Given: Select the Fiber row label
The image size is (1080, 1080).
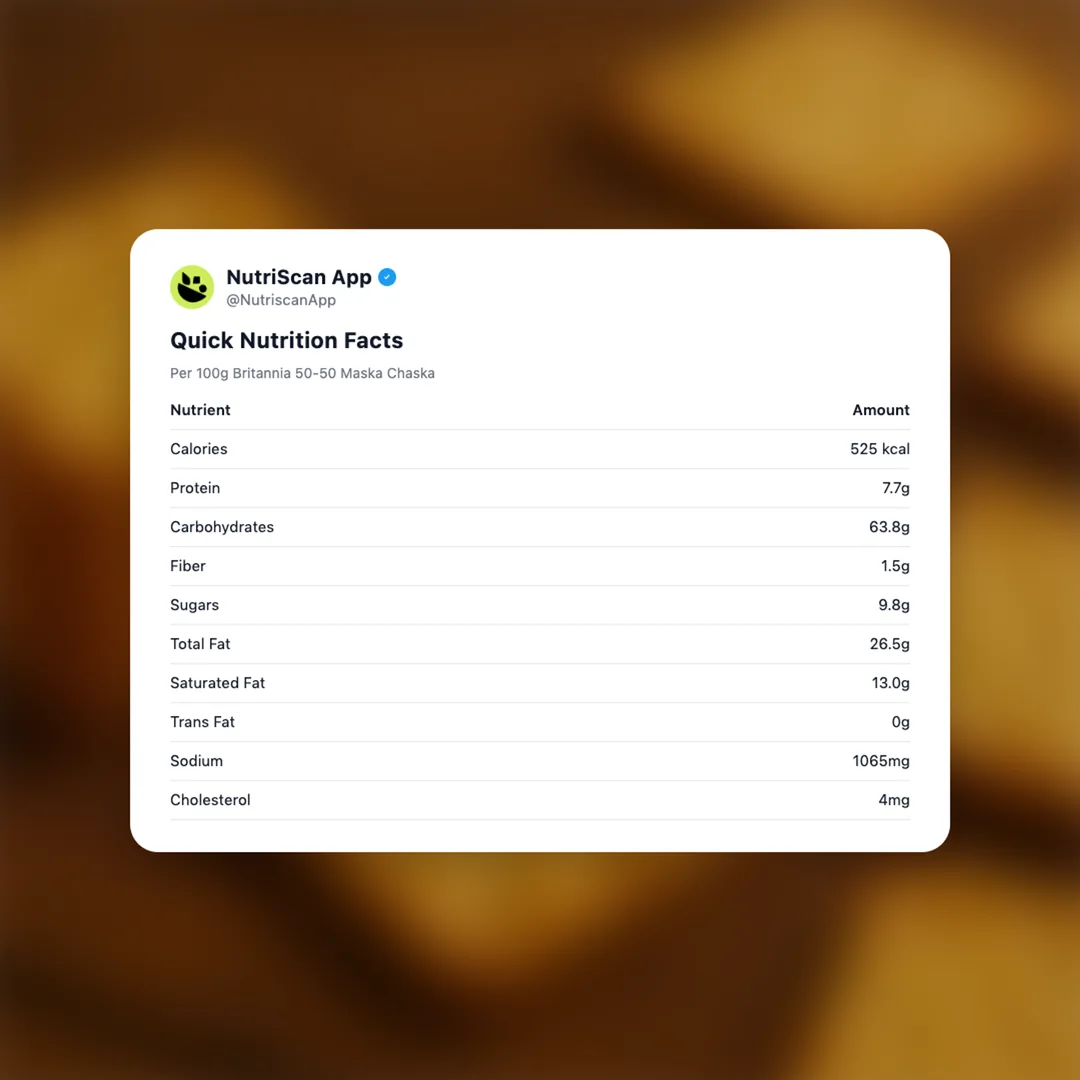Looking at the screenshot, I should tap(188, 566).
